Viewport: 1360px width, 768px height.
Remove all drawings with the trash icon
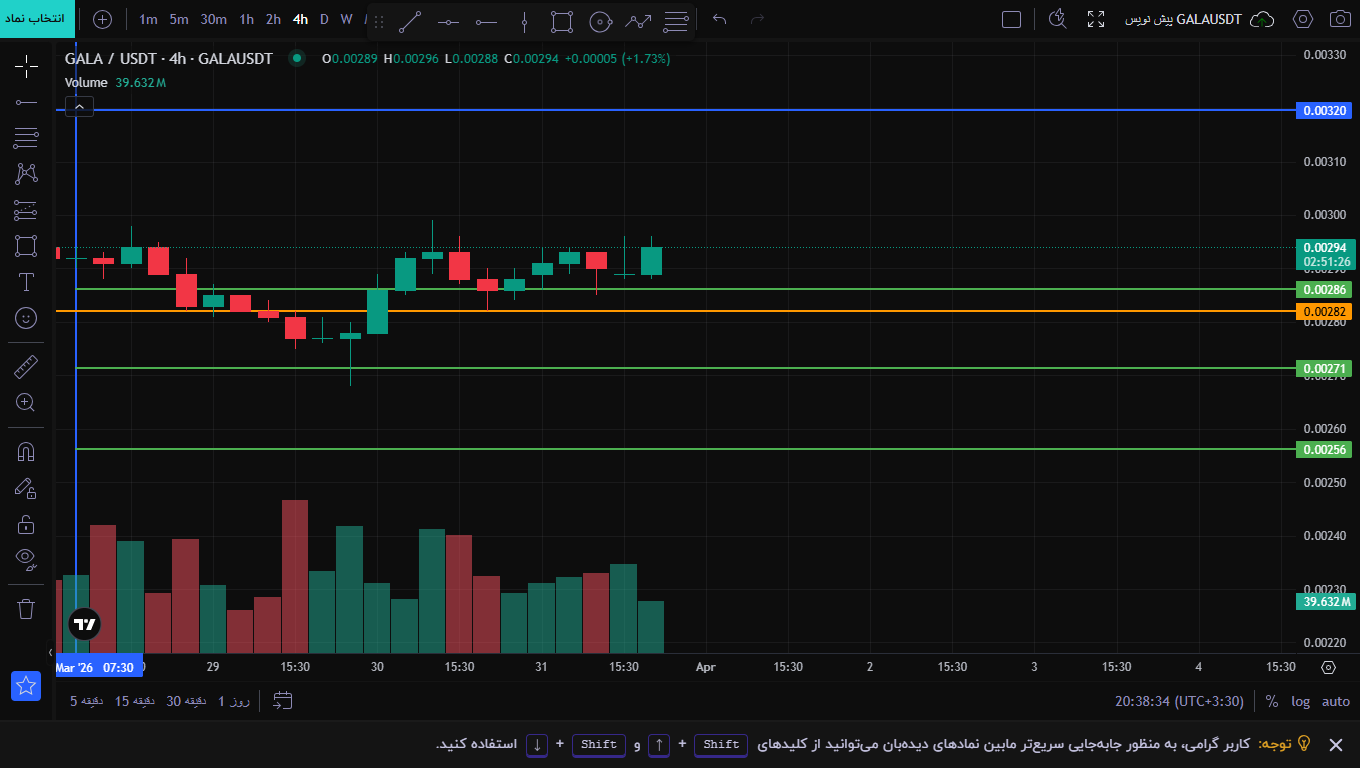point(26,608)
